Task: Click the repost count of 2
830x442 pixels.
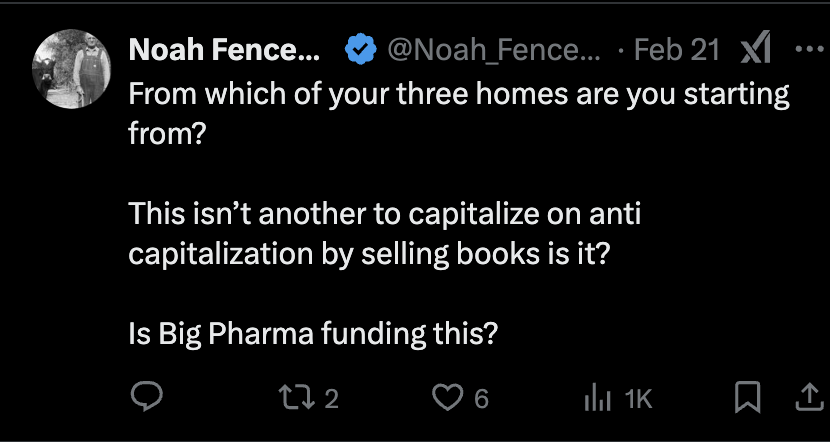Action: tap(333, 399)
